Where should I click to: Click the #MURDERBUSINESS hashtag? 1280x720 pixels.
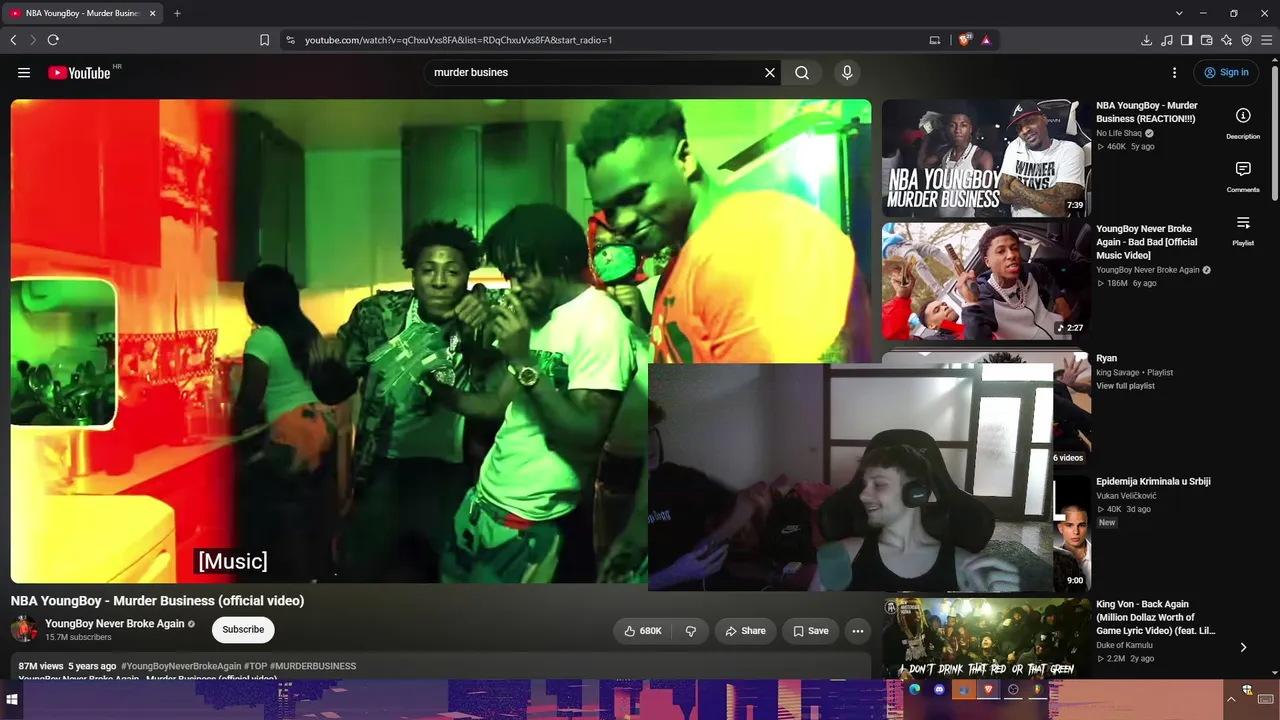pyautogui.click(x=313, y=666)
